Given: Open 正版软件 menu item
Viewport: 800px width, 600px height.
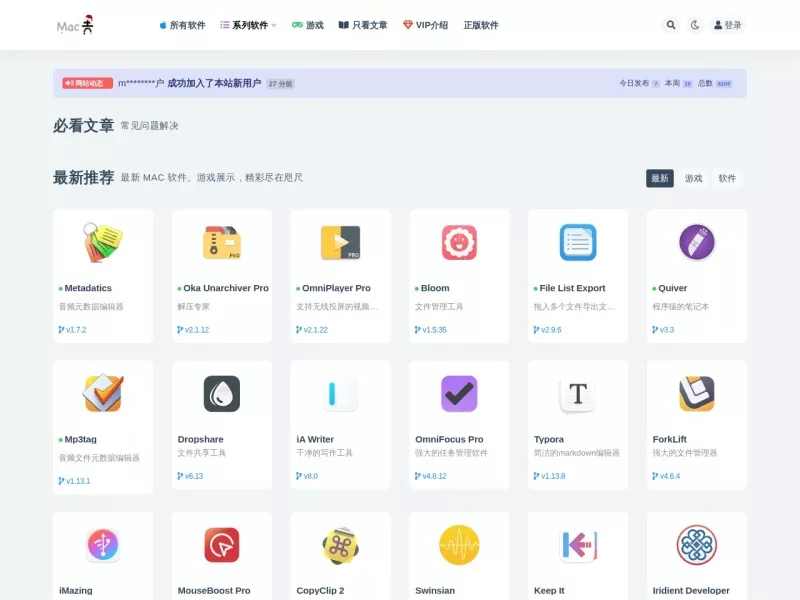Looking at the screenshot, I should click(x=481, y=25).
